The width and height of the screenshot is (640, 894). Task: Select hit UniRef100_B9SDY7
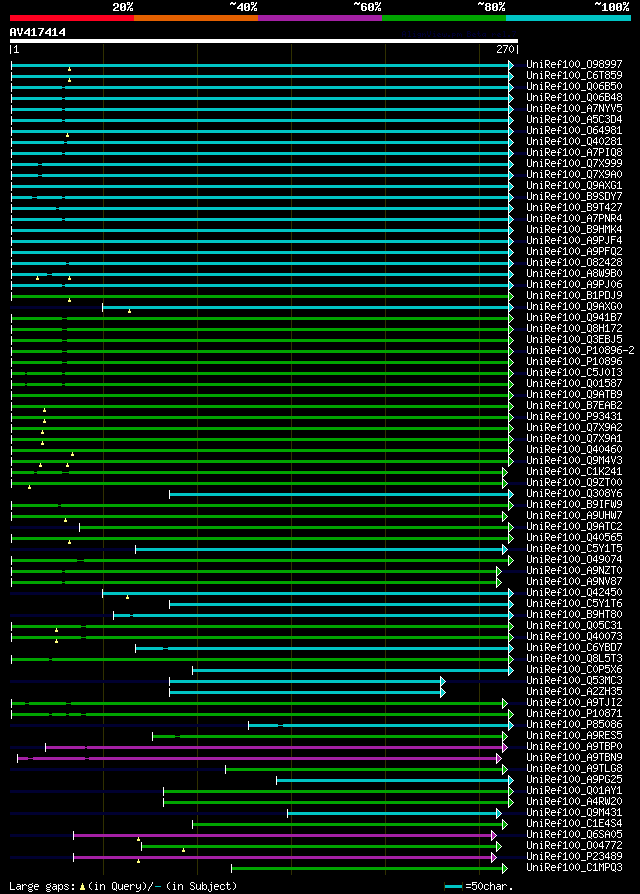coord(574,197)
